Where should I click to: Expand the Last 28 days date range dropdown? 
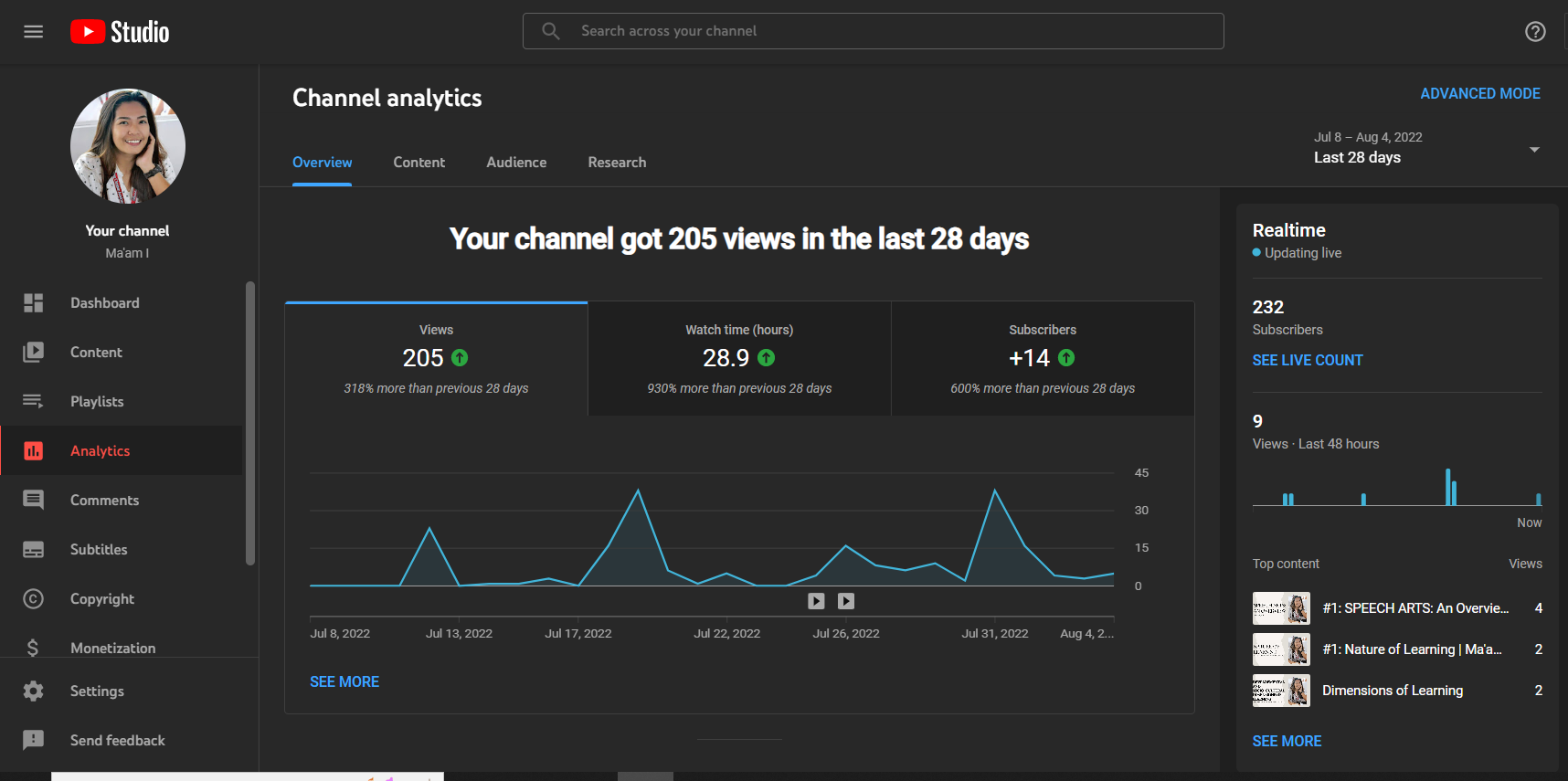pyautogui.click(x=1426, y=148)
